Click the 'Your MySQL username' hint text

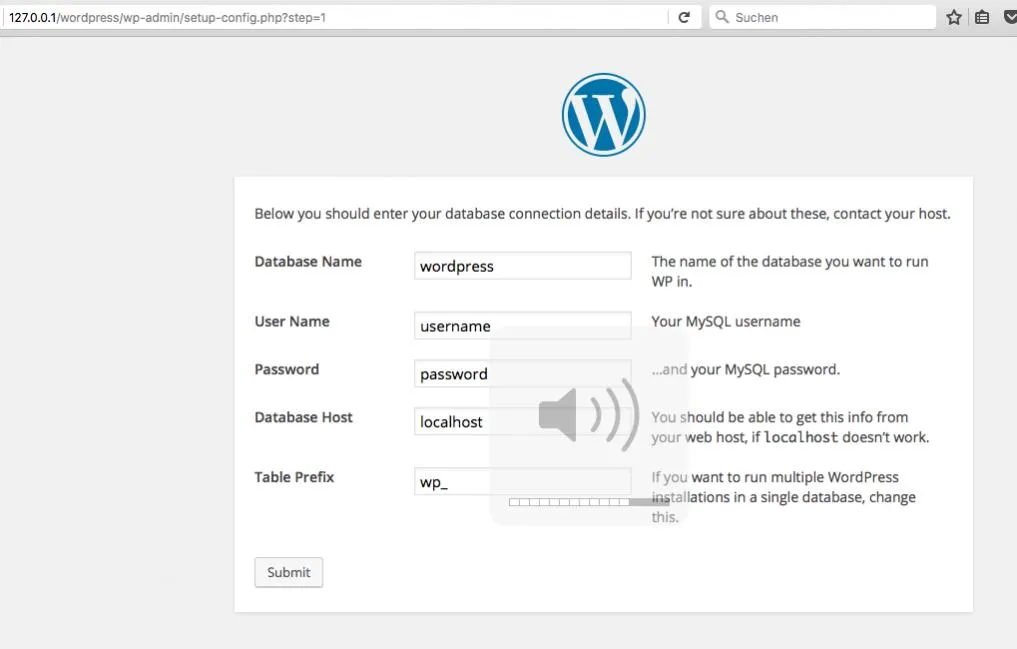pos(726,322)
